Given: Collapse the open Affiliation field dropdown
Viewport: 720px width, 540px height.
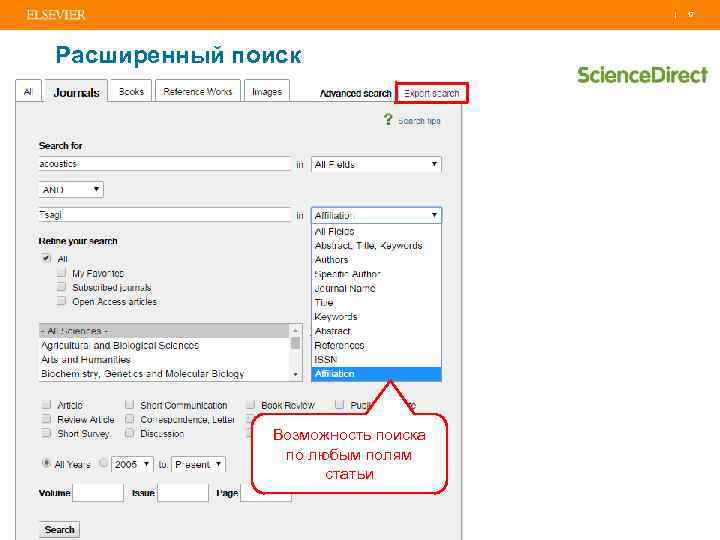Looking at the screenshot, I should pyautogui.click(x=376, y=215).
